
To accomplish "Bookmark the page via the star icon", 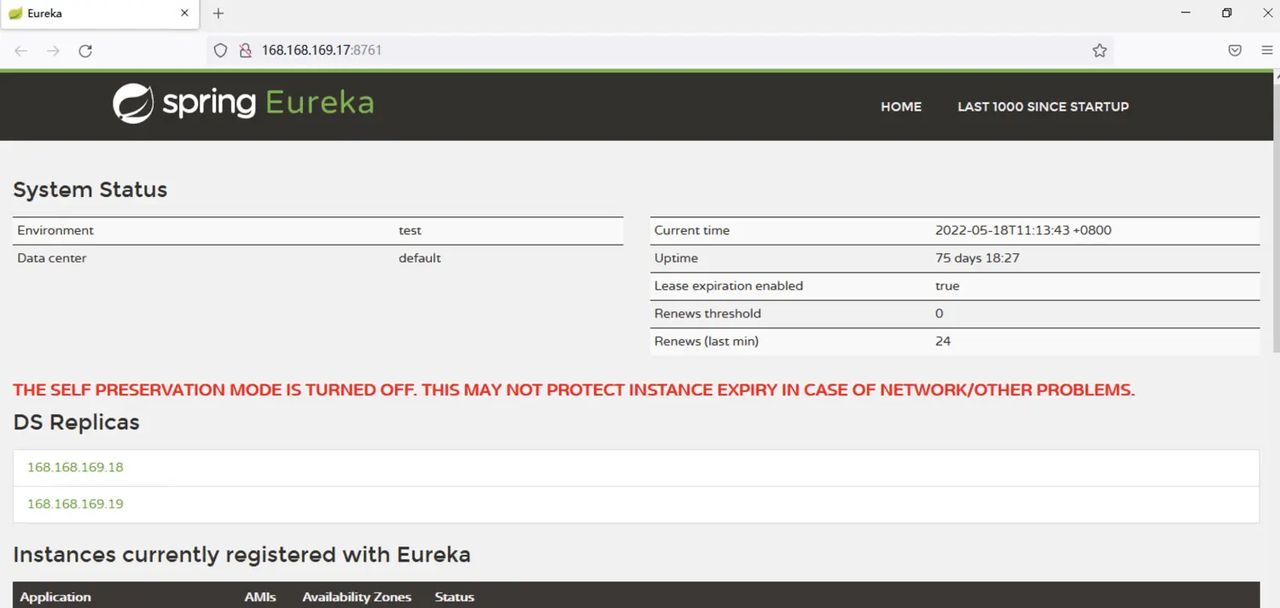I will pyautogui.click(x=1099, y=50).
